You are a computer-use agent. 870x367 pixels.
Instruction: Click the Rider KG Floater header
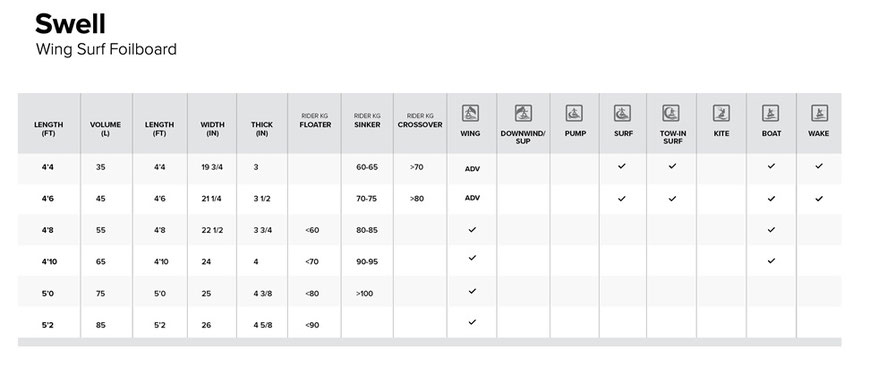click(315, 120)
